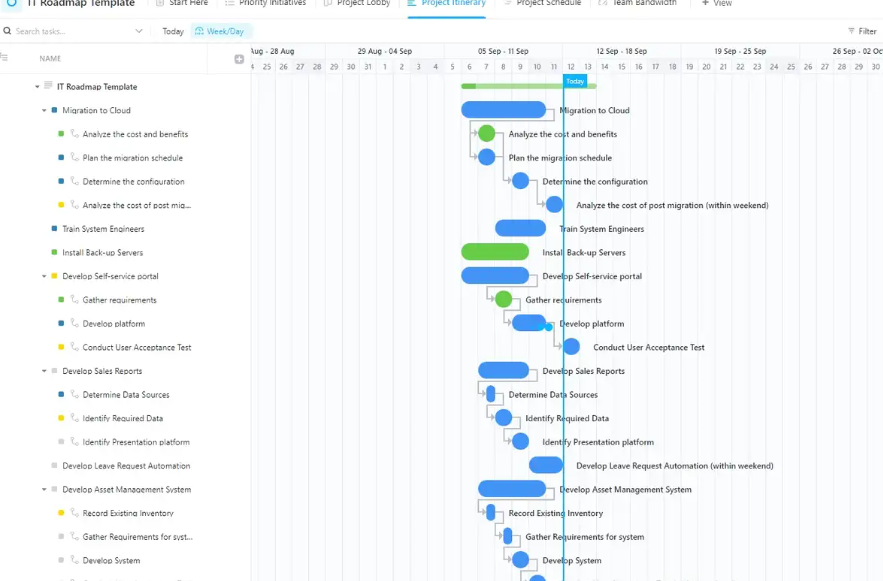883x581 pixels.
Task: Click yellow status square of Develop Self-service portal
Action: [x=54, y=276]
